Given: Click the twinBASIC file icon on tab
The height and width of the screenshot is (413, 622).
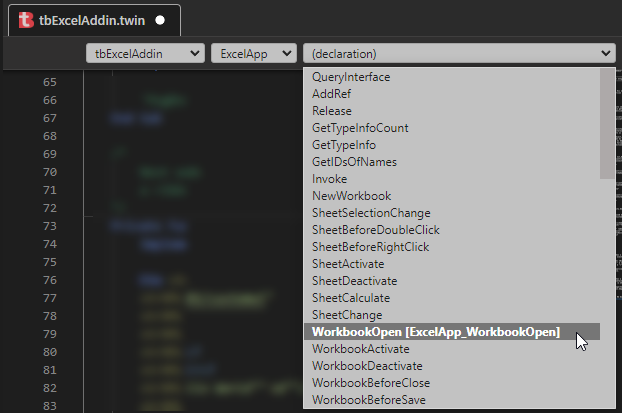Looking at the screenshot, I should 26,20.
